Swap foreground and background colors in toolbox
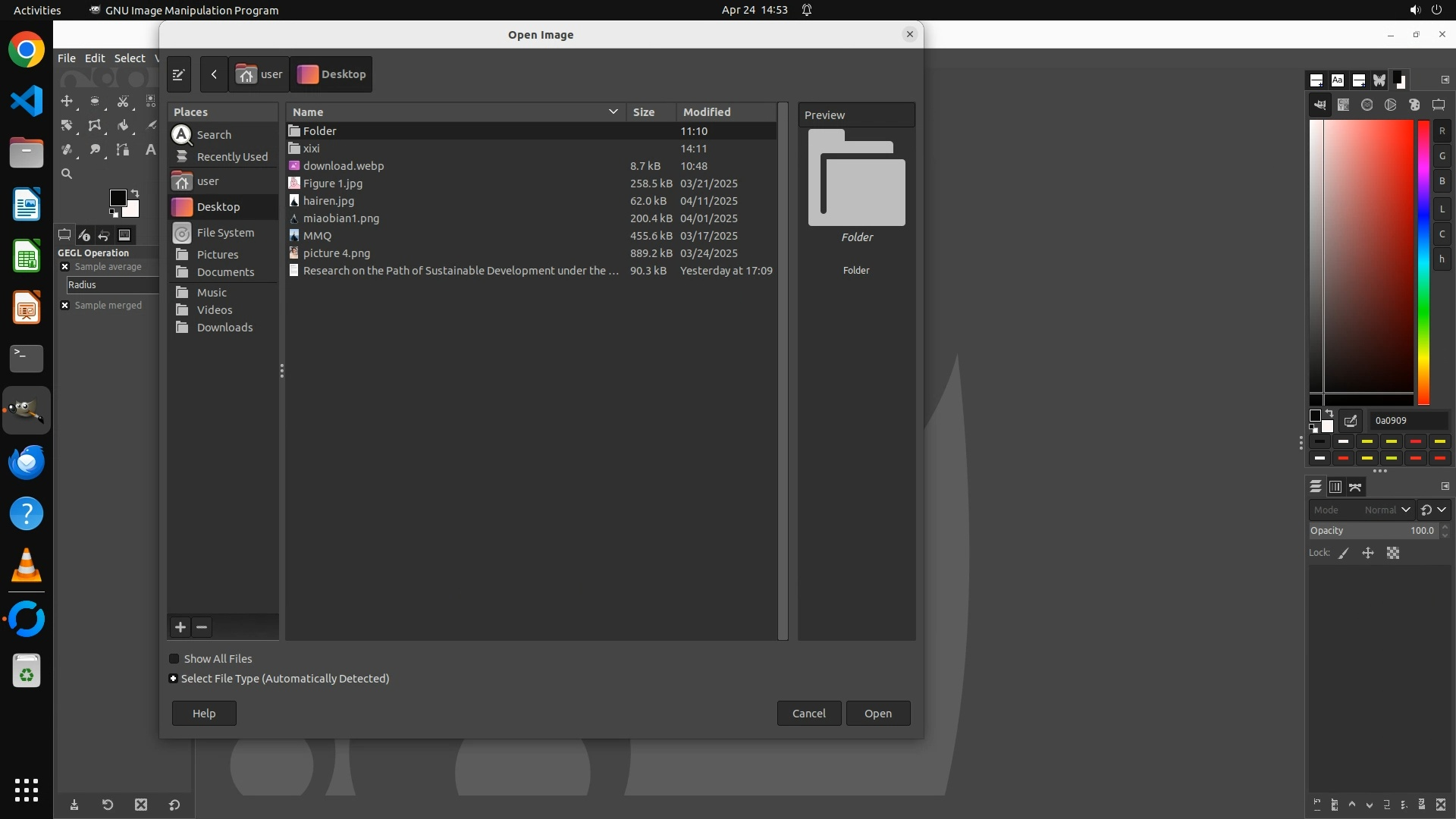The width and height of the screenshot is (1456, 819). [135, 193]
